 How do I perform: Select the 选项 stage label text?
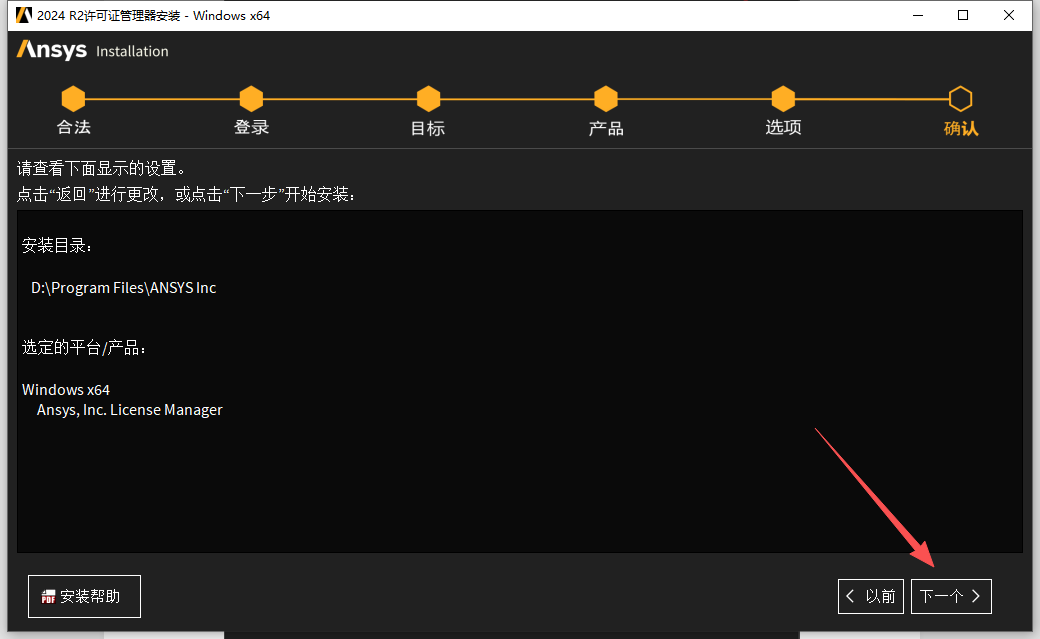783,128
